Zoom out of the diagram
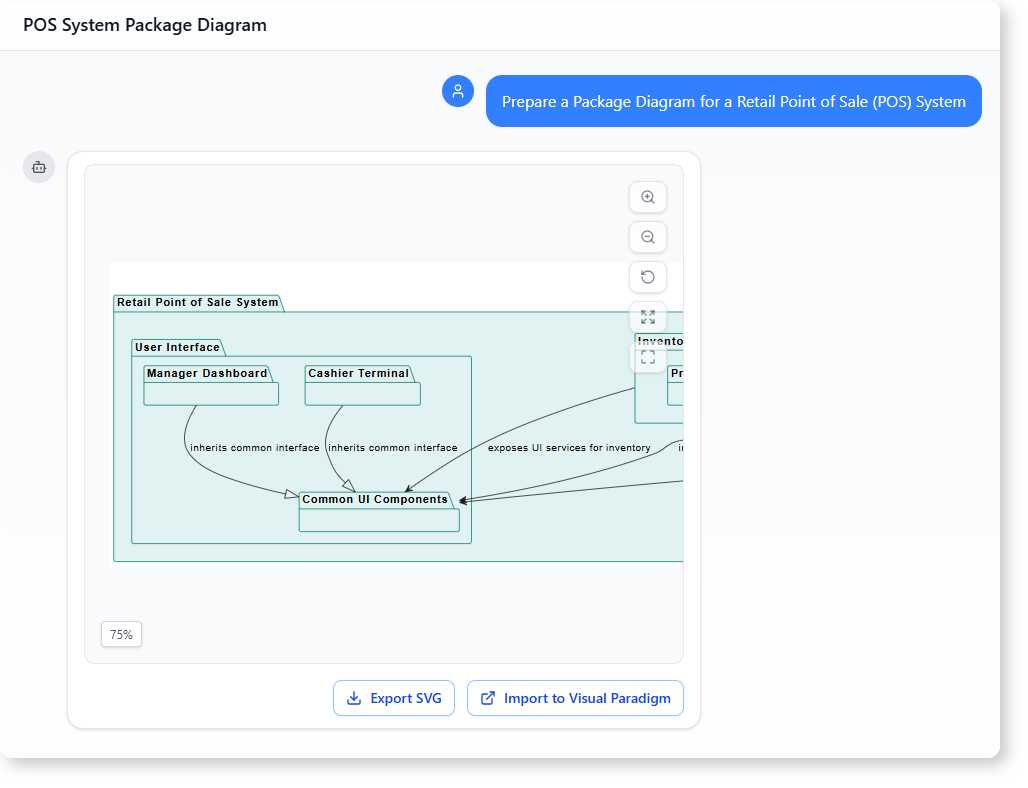1028x788 pixels. pos(648,237)
